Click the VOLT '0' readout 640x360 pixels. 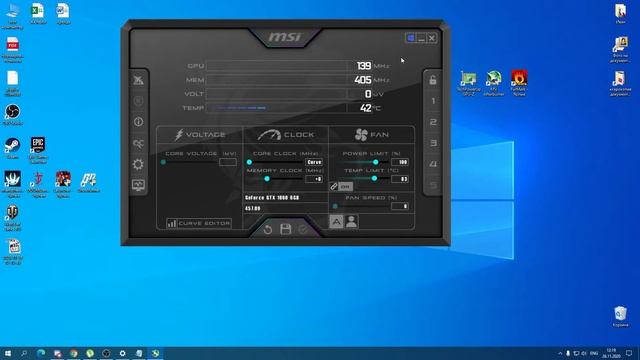pyautogui.click(x=368, y=94)
